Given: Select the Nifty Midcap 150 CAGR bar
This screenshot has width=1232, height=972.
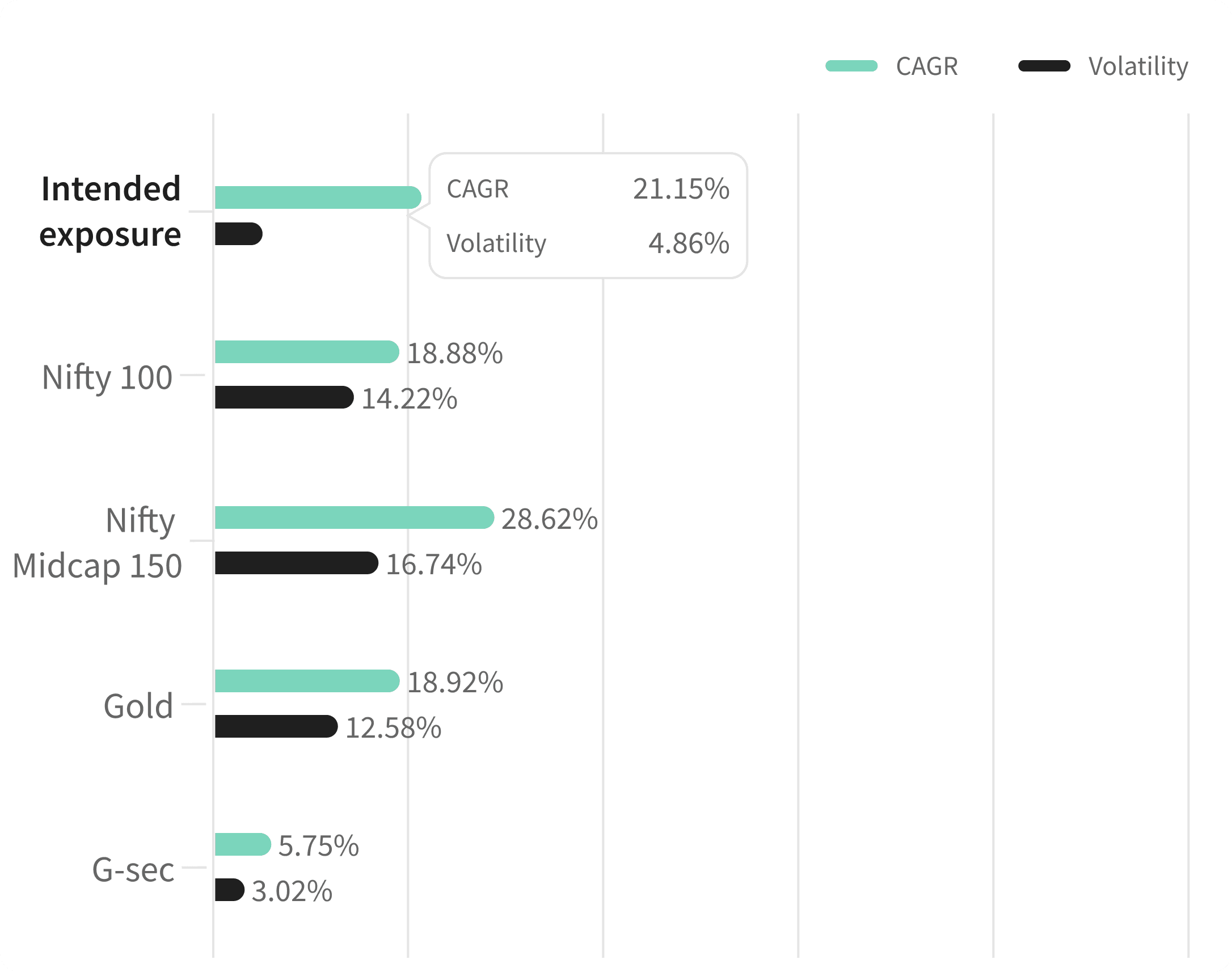Looking at the screenshot, I should [353, 517].
